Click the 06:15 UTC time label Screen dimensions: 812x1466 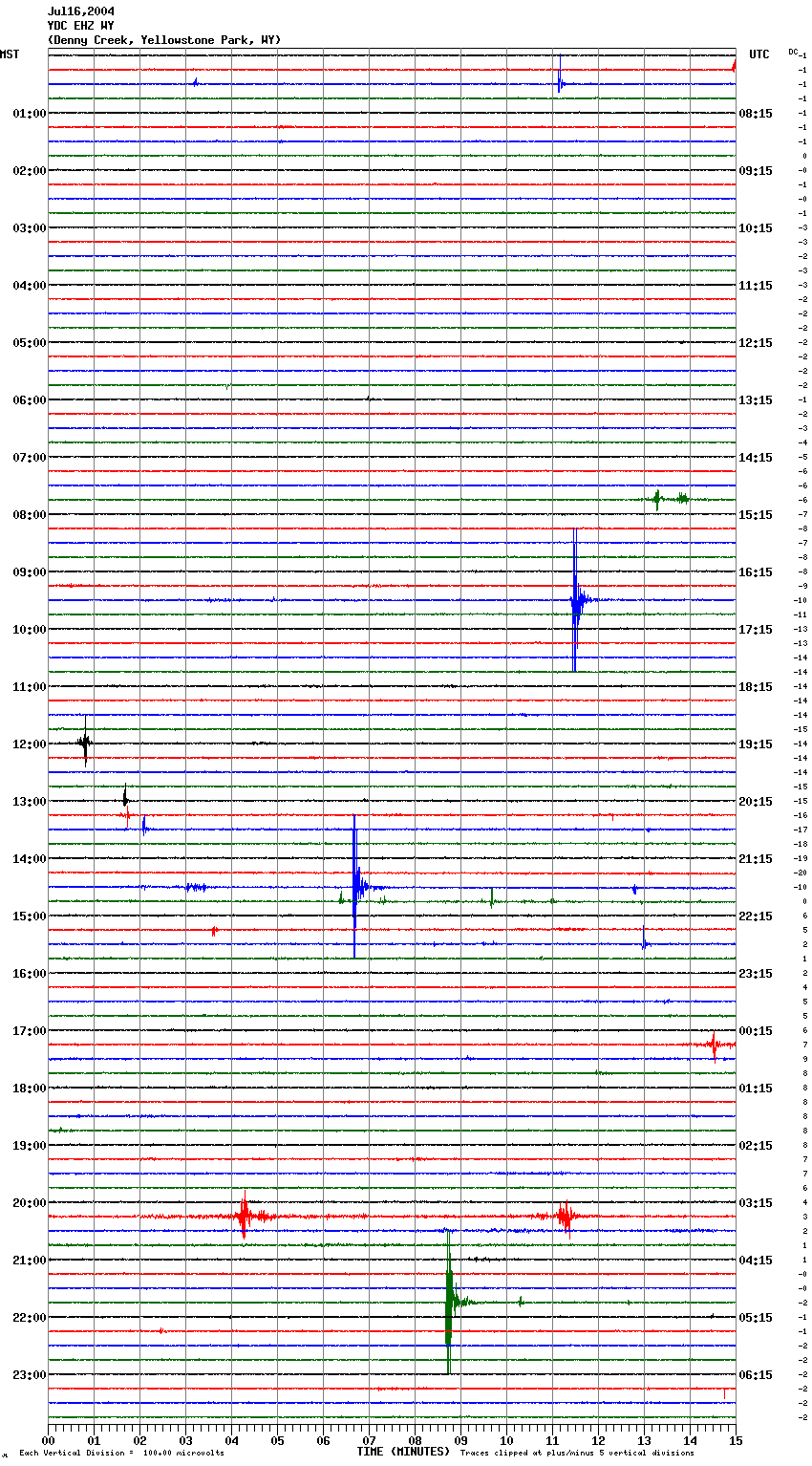756,1375
